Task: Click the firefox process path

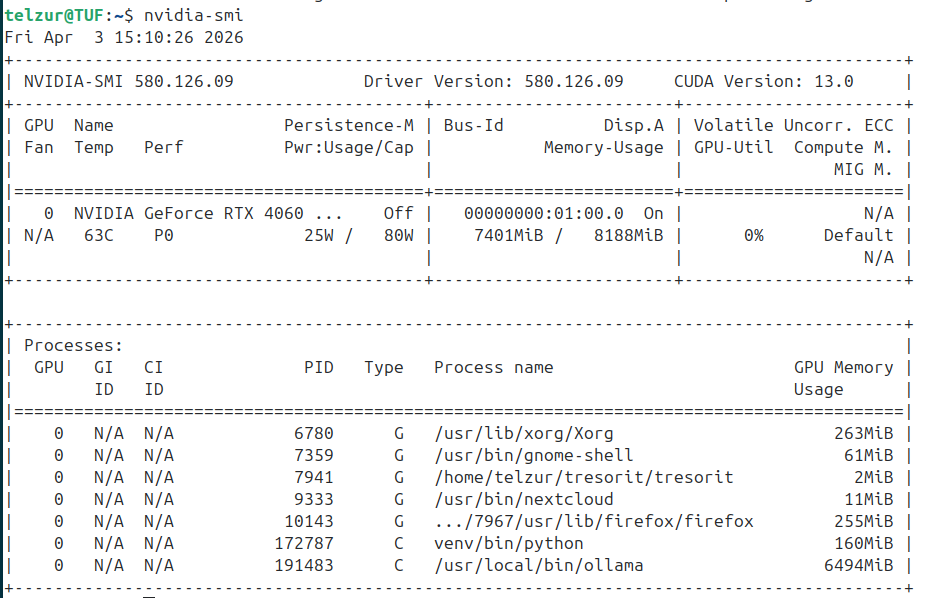Action: tap(593, 521)
